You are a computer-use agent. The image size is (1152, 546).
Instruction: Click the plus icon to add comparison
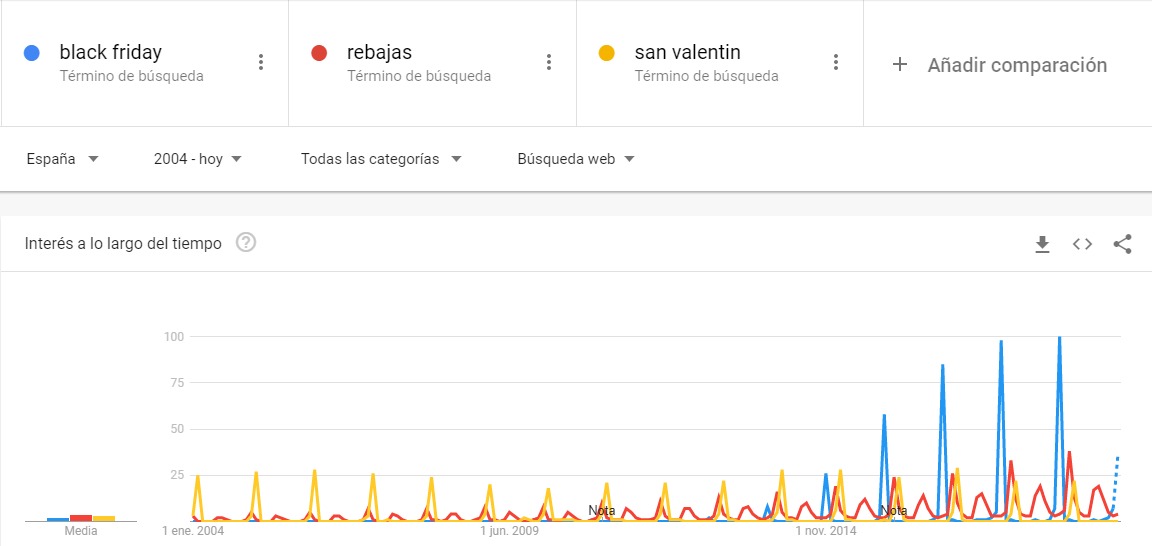click(899, 65)
